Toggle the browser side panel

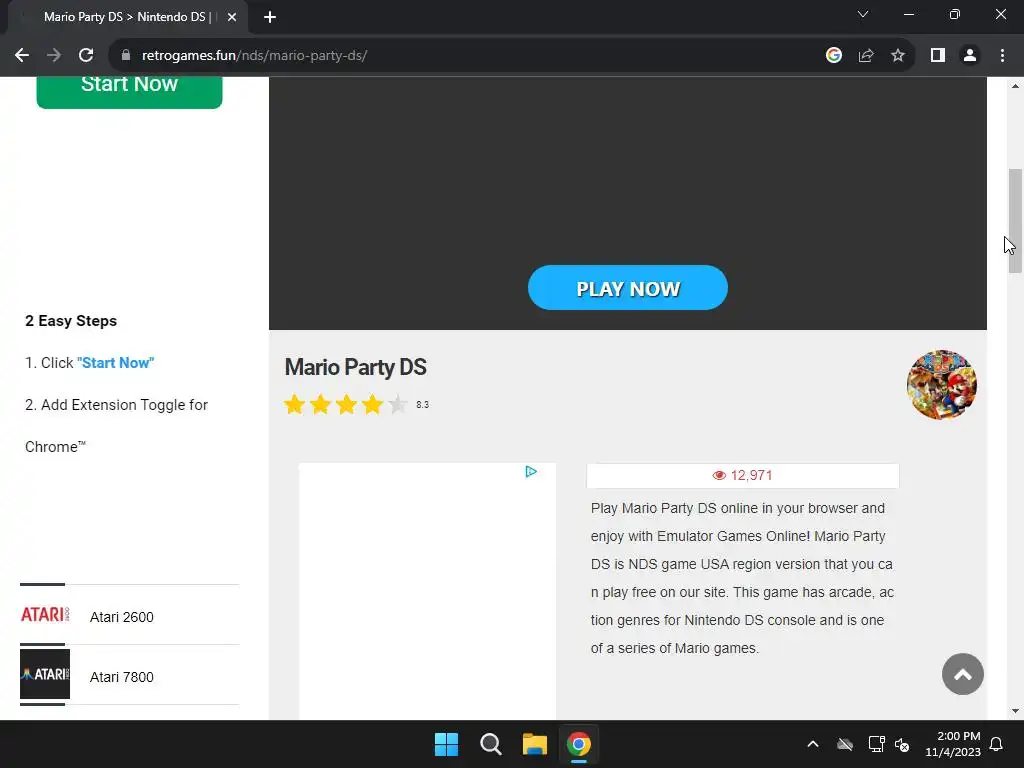[938, 56]
